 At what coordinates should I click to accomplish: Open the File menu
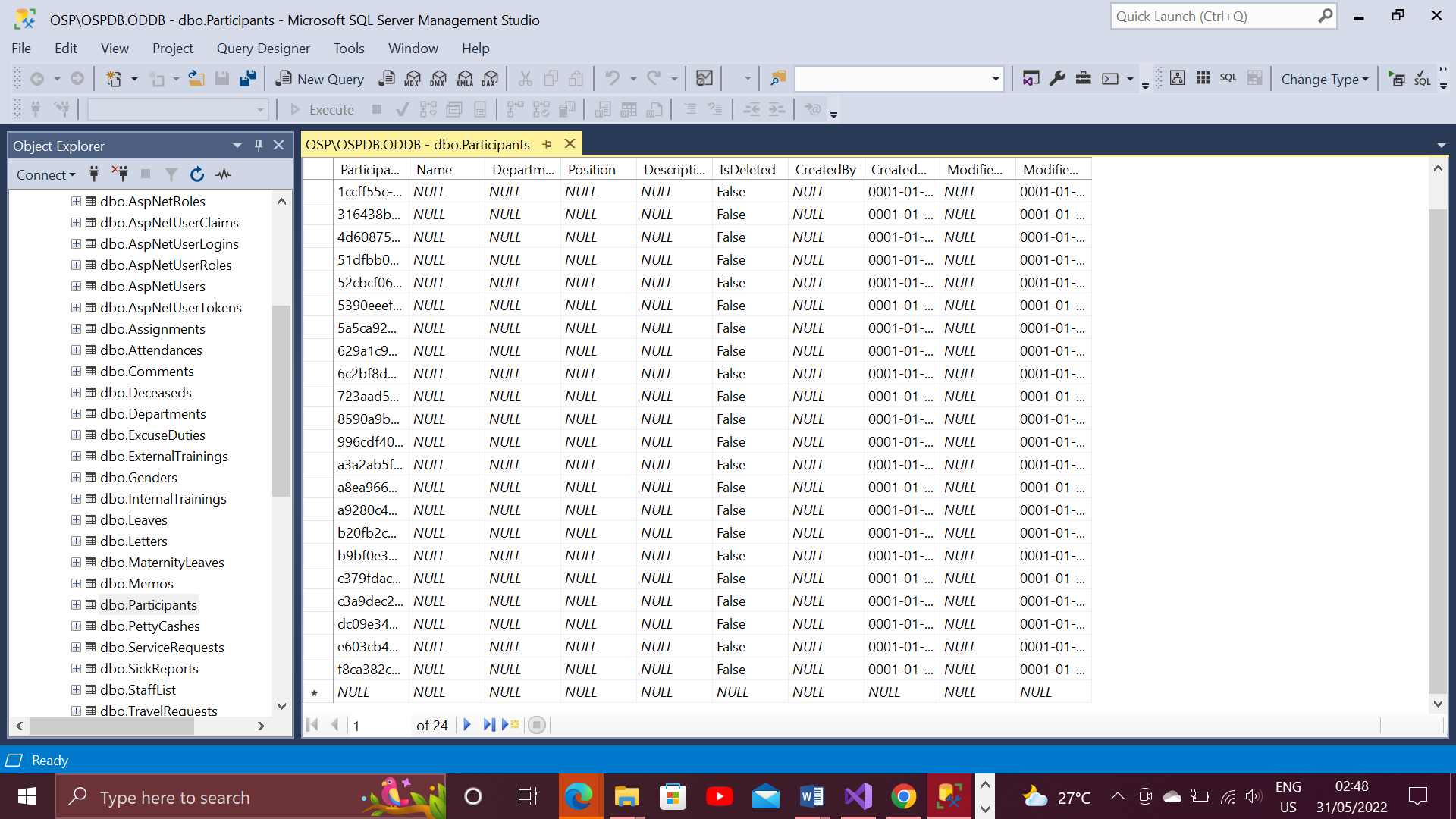click(21, 48)
